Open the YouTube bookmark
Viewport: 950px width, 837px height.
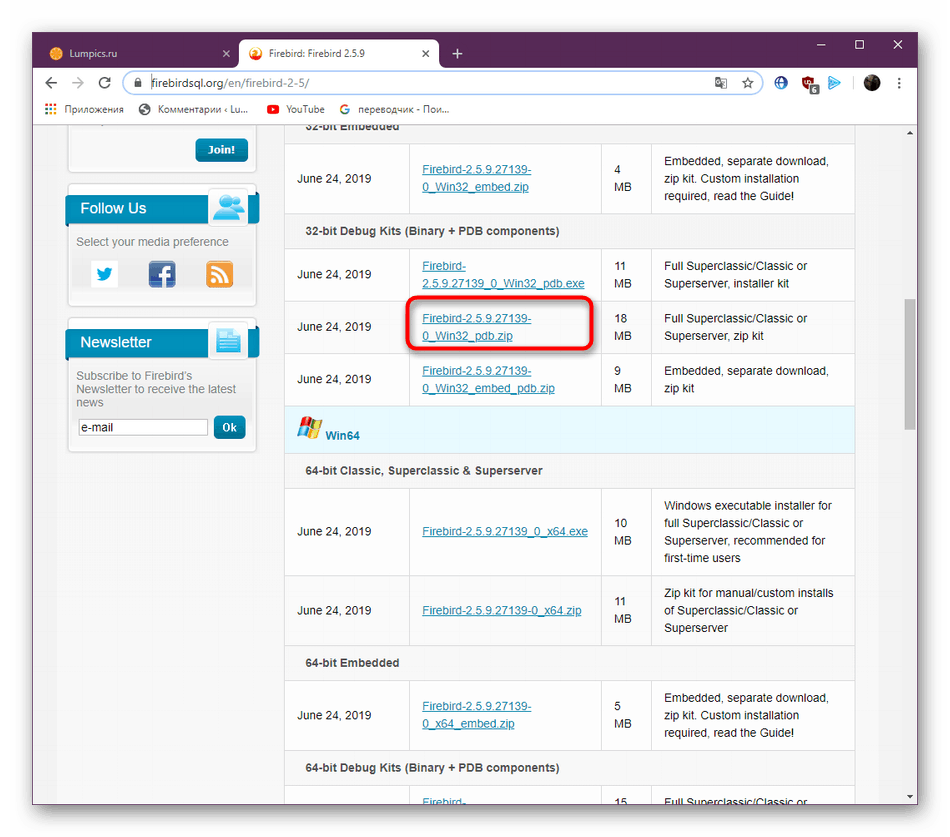pos(296,109)
